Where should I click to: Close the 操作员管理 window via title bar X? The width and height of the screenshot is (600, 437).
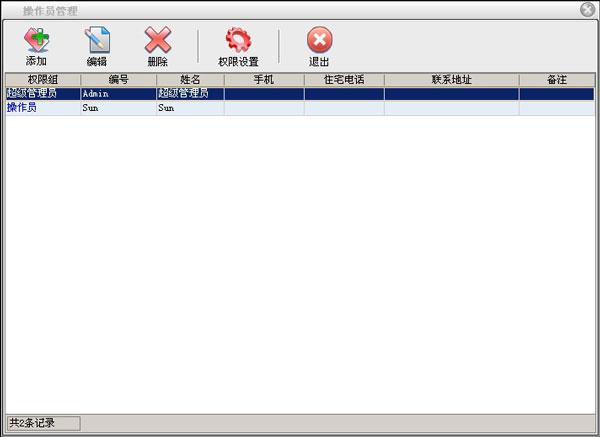[x=587, y=10]
